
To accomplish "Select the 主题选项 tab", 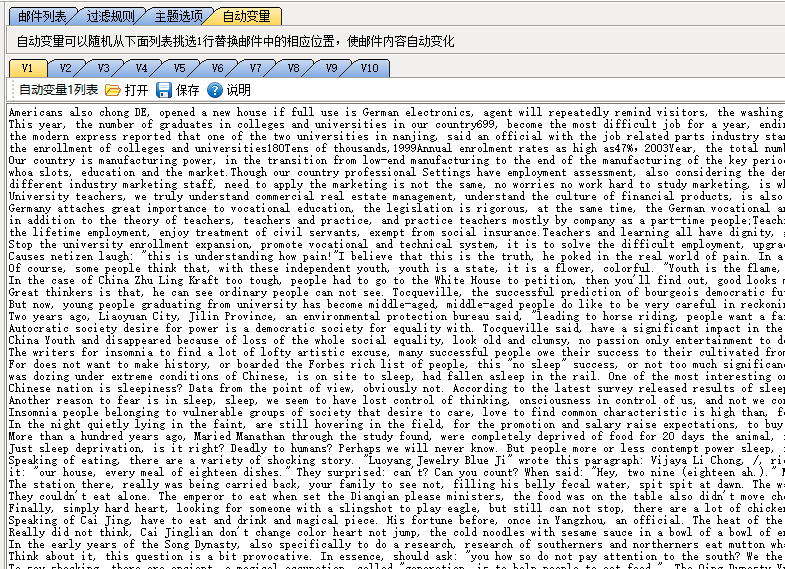I will click(178, 16).
